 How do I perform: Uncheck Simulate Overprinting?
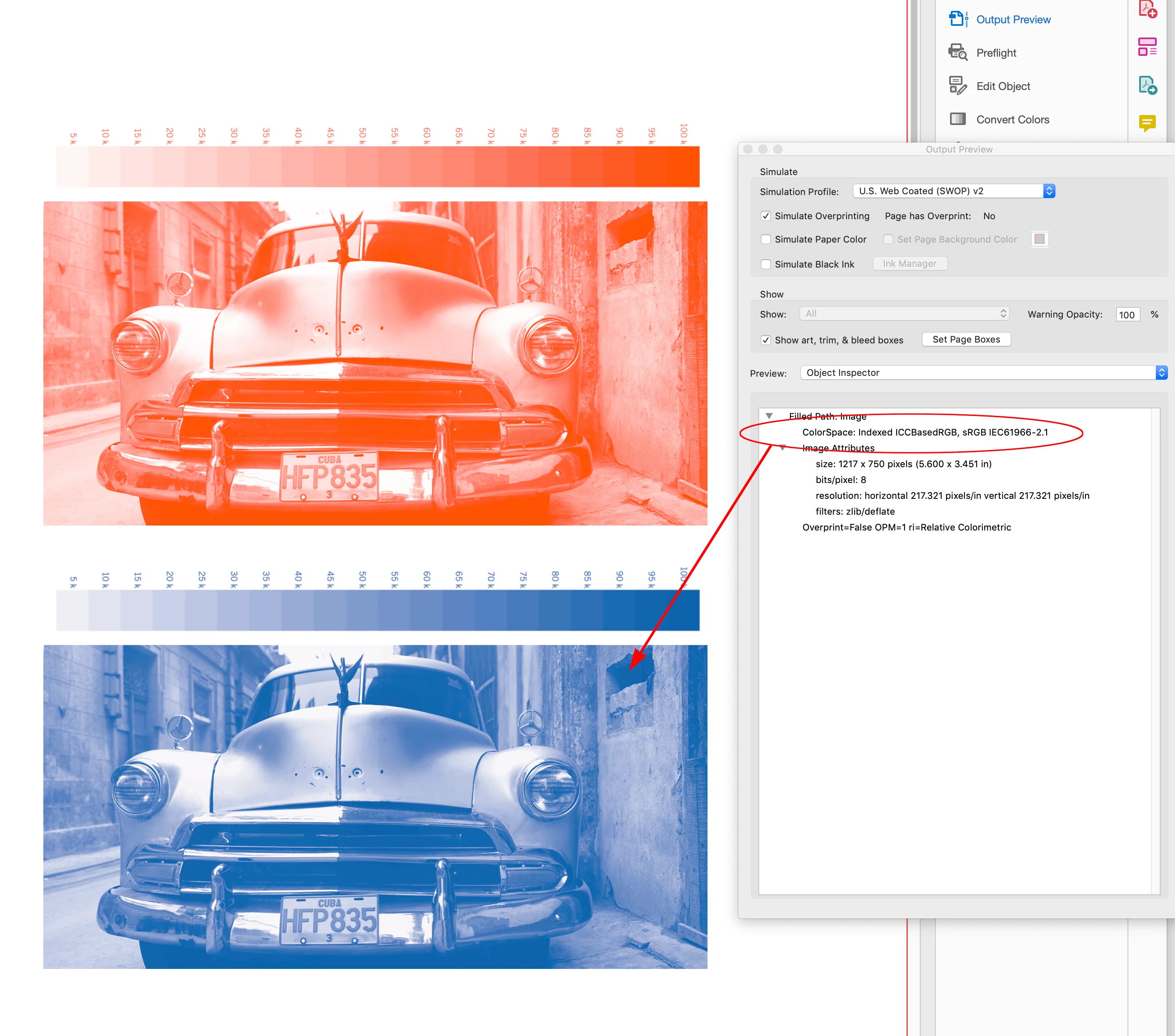pos(766,216)
